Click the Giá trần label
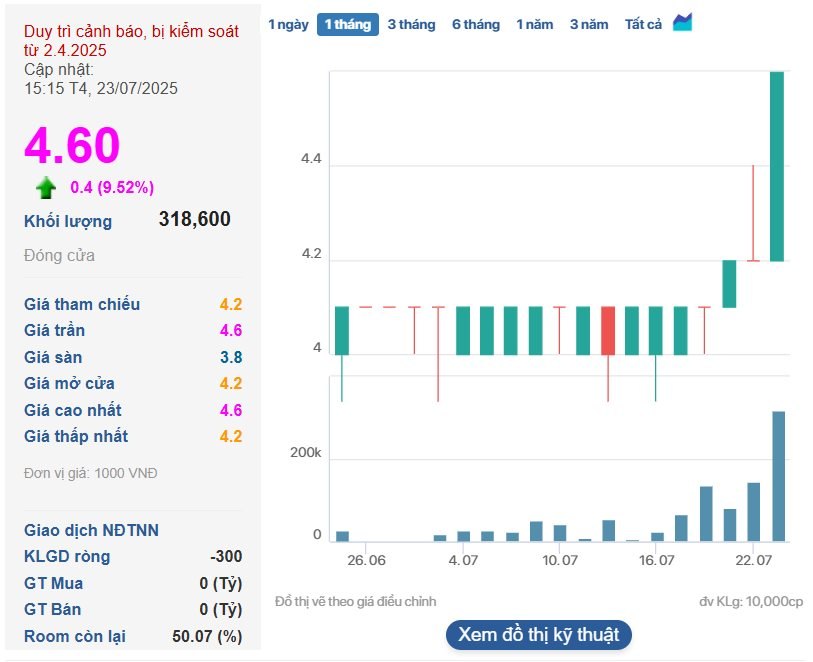 [54, 331]
